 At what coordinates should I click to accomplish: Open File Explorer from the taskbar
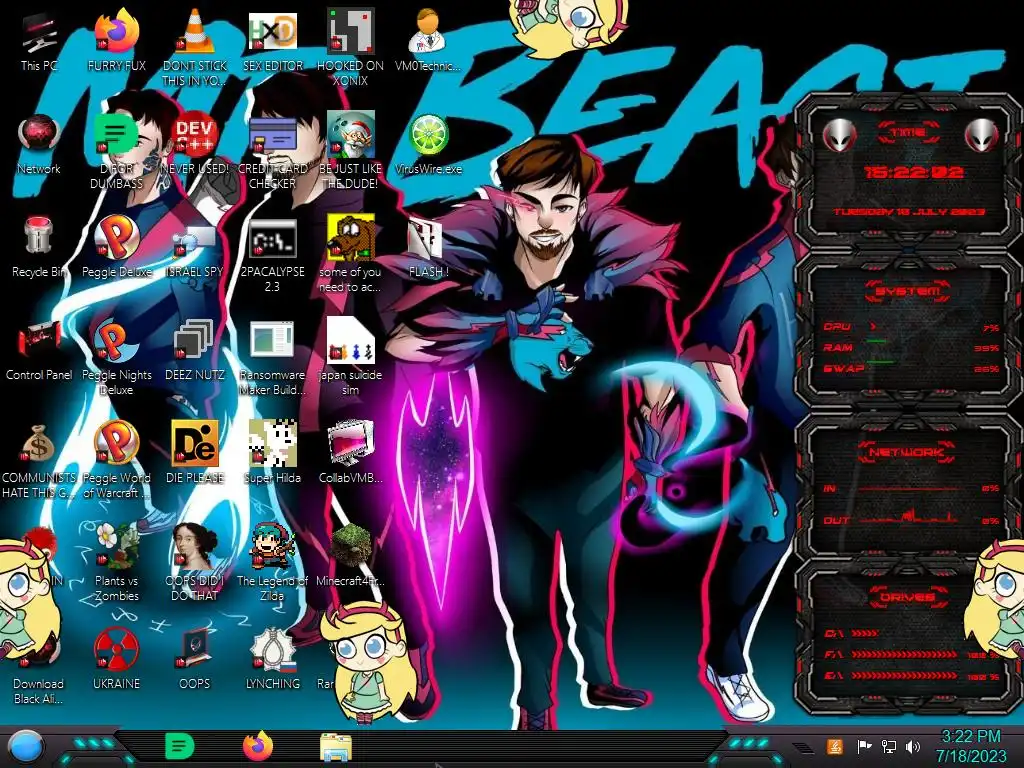pyautogui.click(x=336, y=746)
